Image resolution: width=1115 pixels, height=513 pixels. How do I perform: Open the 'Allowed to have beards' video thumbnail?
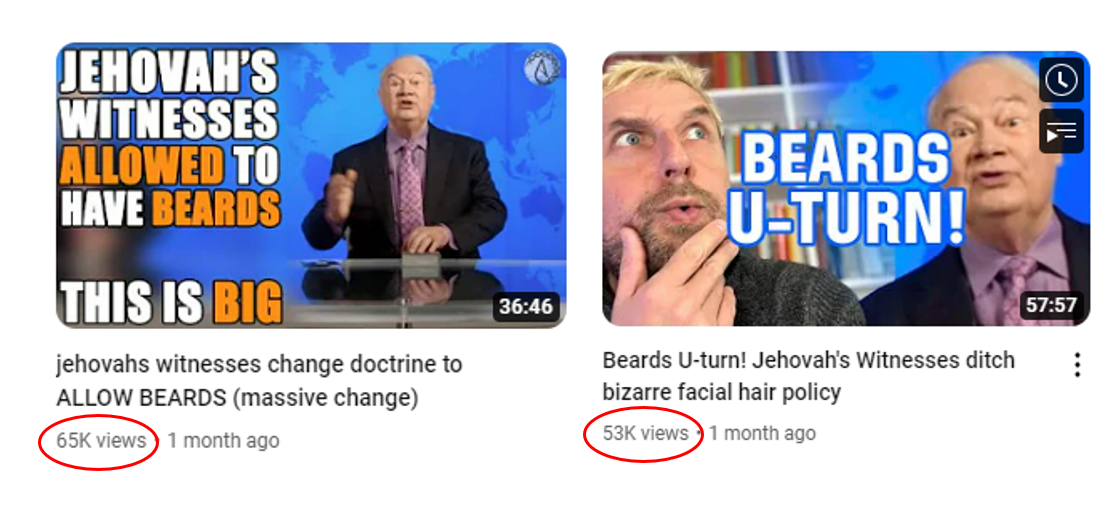tap(311, 186)
